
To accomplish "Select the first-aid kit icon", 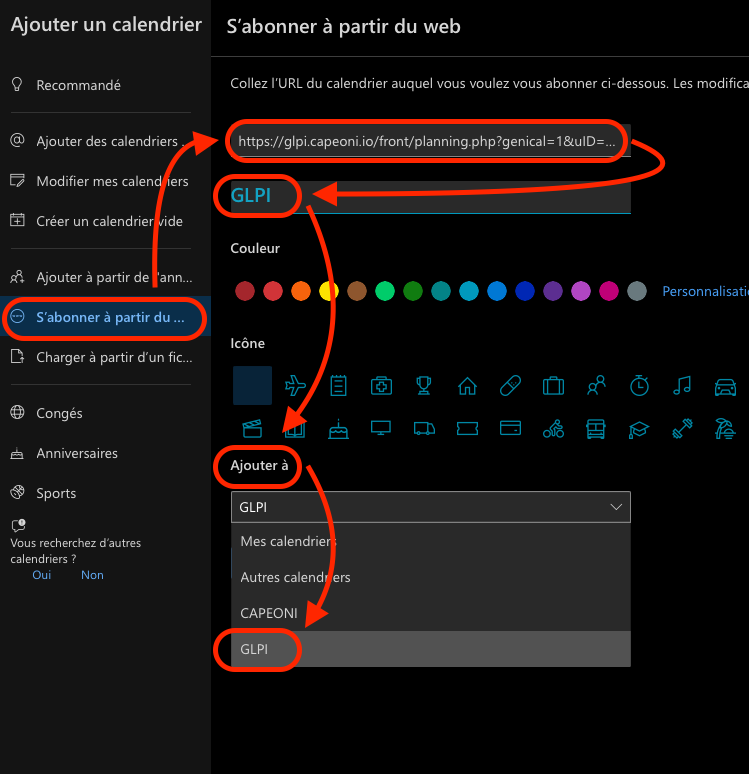I will point(381,386).
